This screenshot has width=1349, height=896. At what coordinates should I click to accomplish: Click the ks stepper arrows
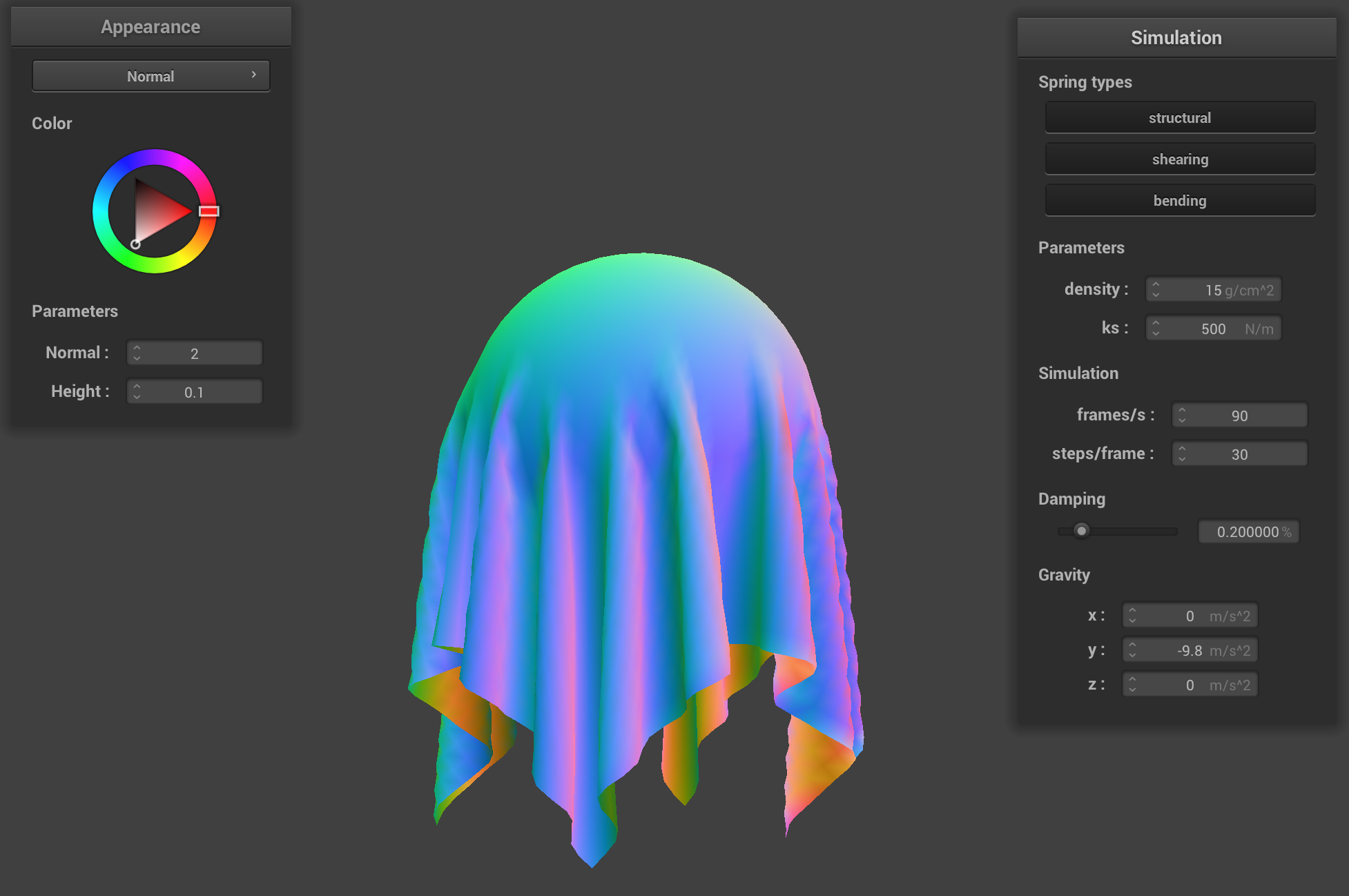[1156, 328]
